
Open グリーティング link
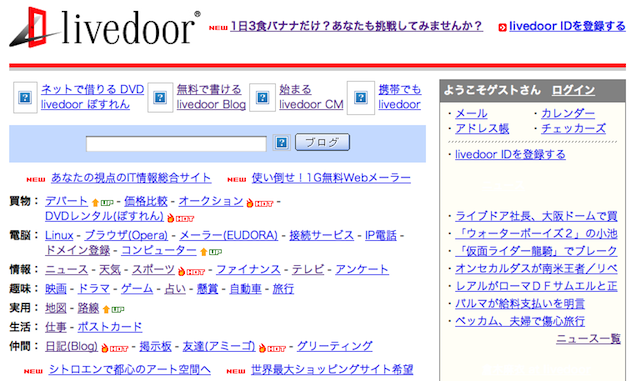335,347
